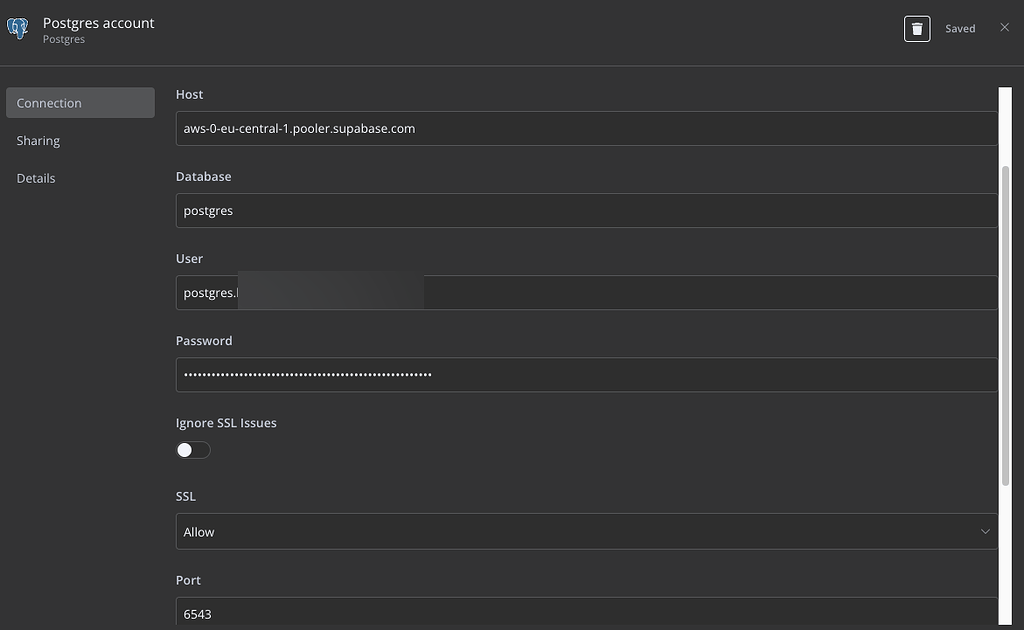This screenshot has height=630, width=1024.
Task: Click the Port field showing 6543
Action: (x=585, y=613)
